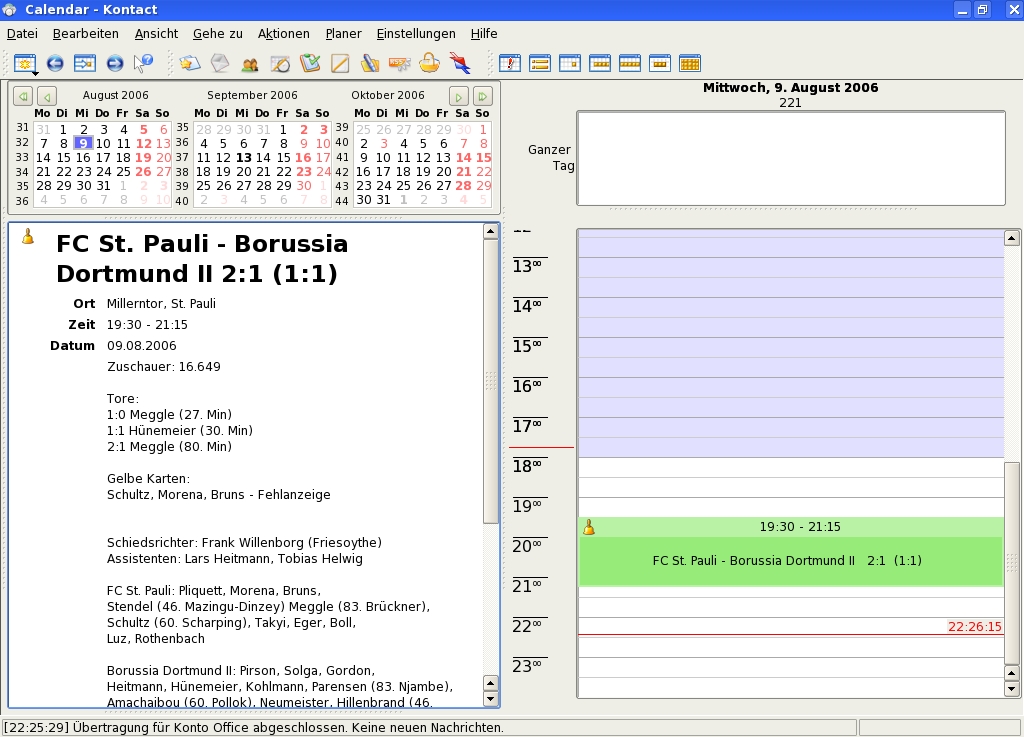1024x737 pixels.
Task: Select 13 September in the mini calendar
Action: (x=244, y=157)
